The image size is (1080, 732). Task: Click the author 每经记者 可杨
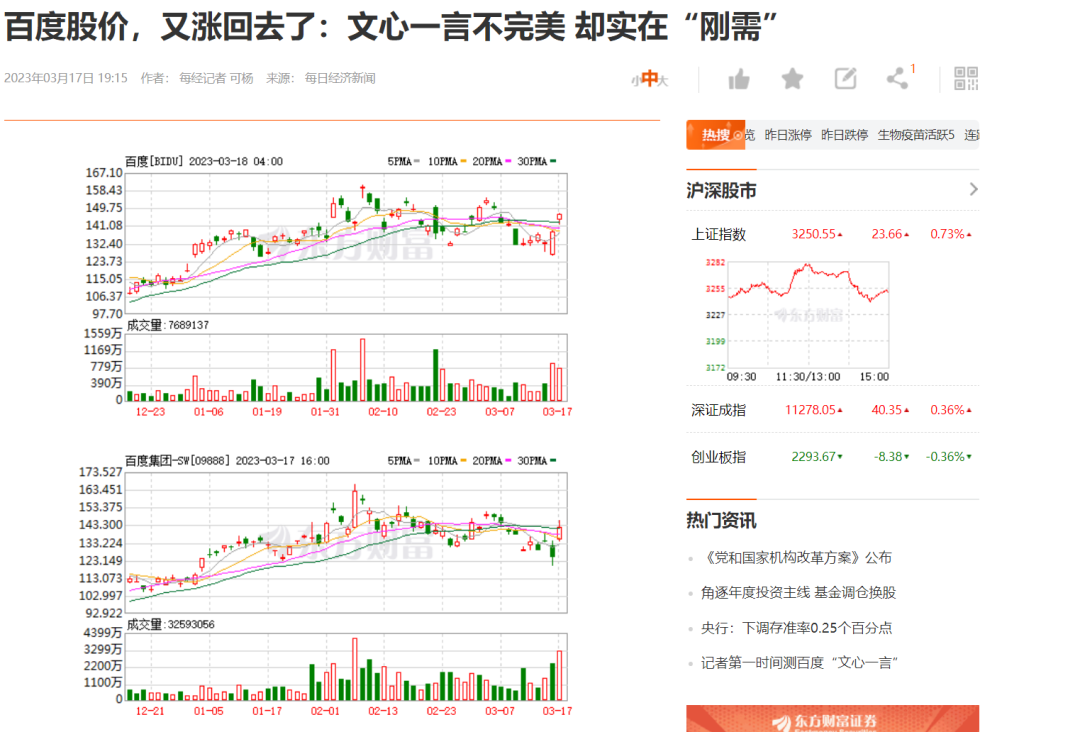216,79
